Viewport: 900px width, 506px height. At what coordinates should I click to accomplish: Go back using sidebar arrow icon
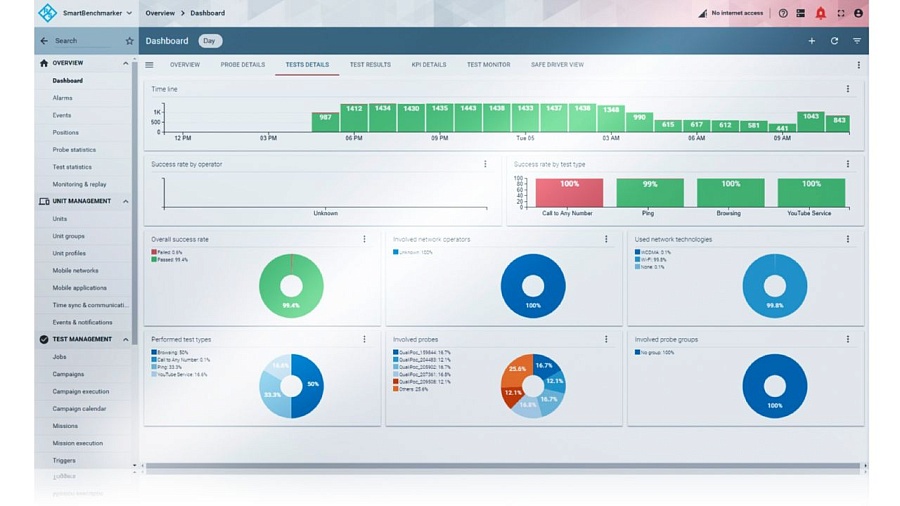pos(44,41)
